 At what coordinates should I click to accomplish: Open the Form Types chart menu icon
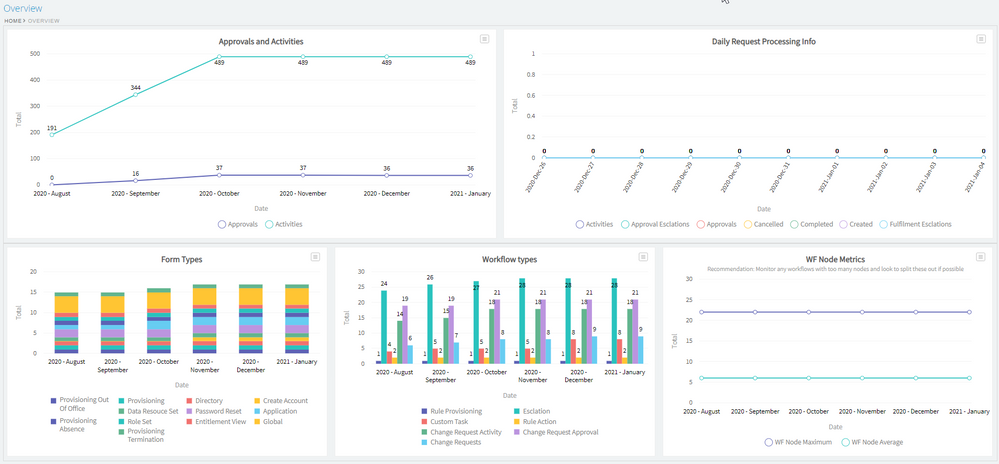click(315, 257)
